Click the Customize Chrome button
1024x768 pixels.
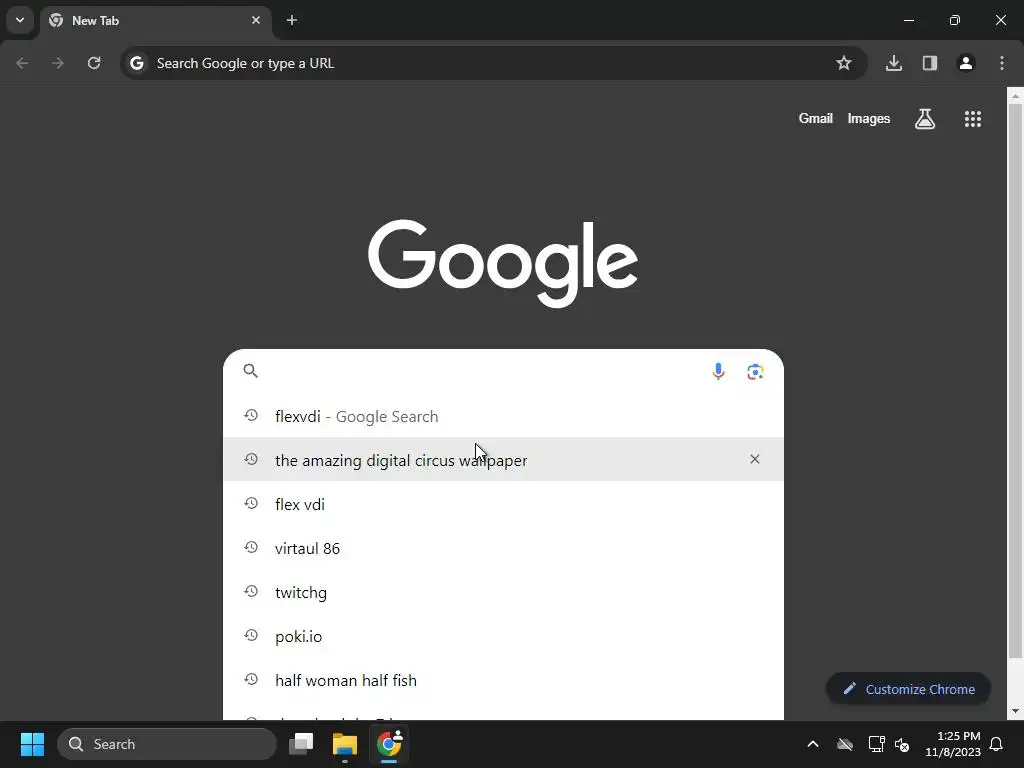tap(908, 689)
